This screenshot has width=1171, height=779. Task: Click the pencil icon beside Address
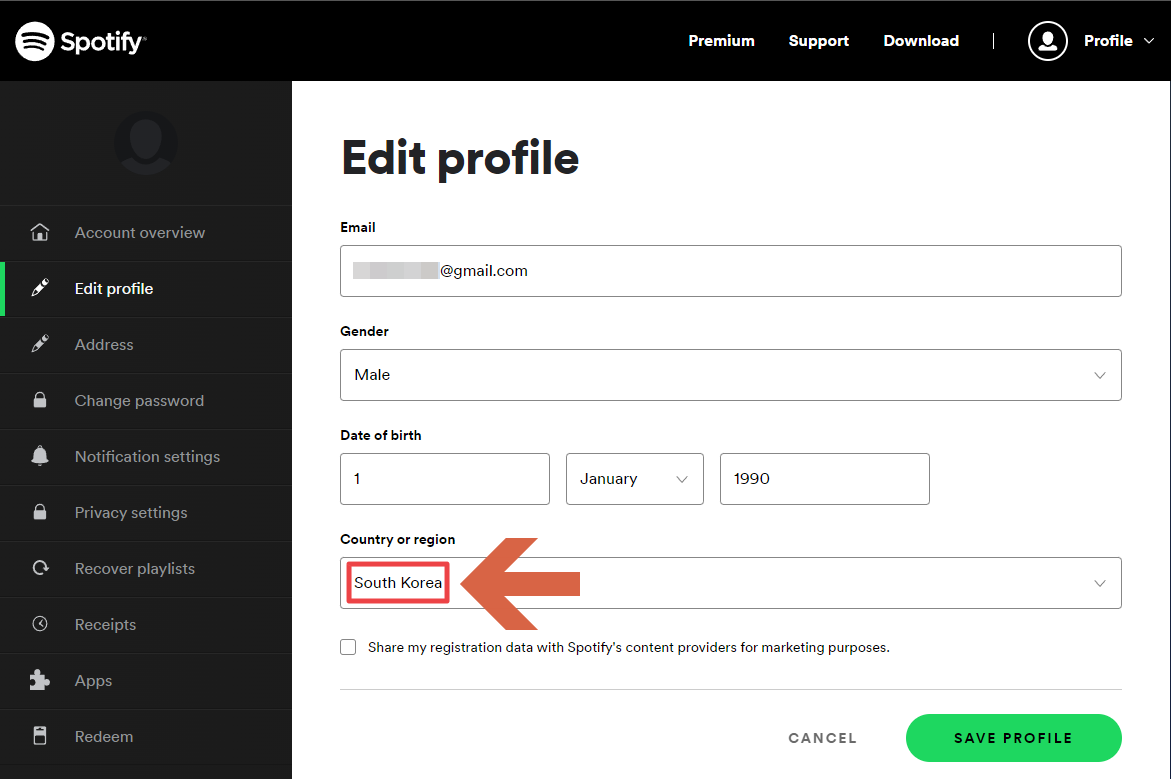pos(40,344)
